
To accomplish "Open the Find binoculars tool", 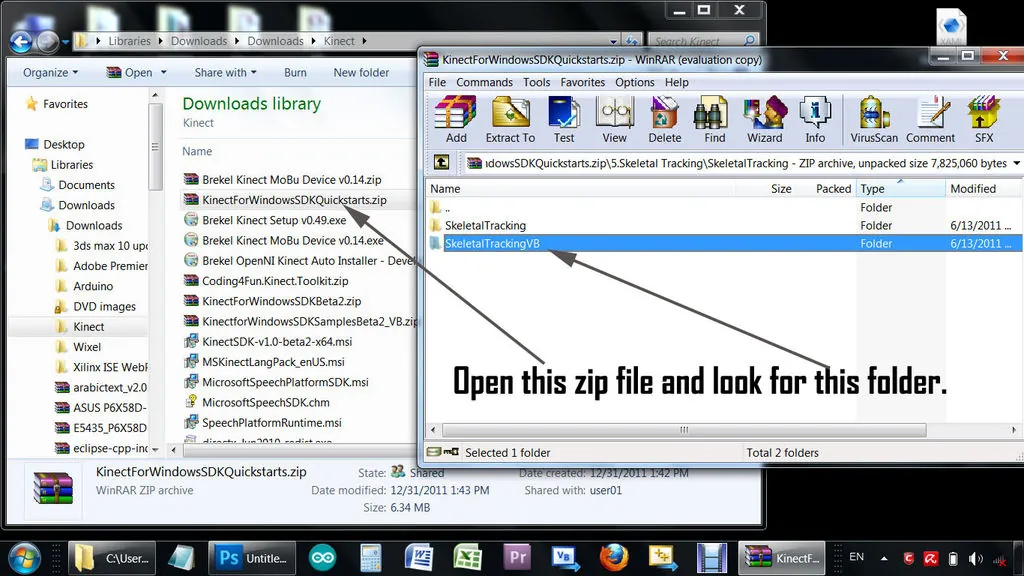I will [x=714, y=118].
